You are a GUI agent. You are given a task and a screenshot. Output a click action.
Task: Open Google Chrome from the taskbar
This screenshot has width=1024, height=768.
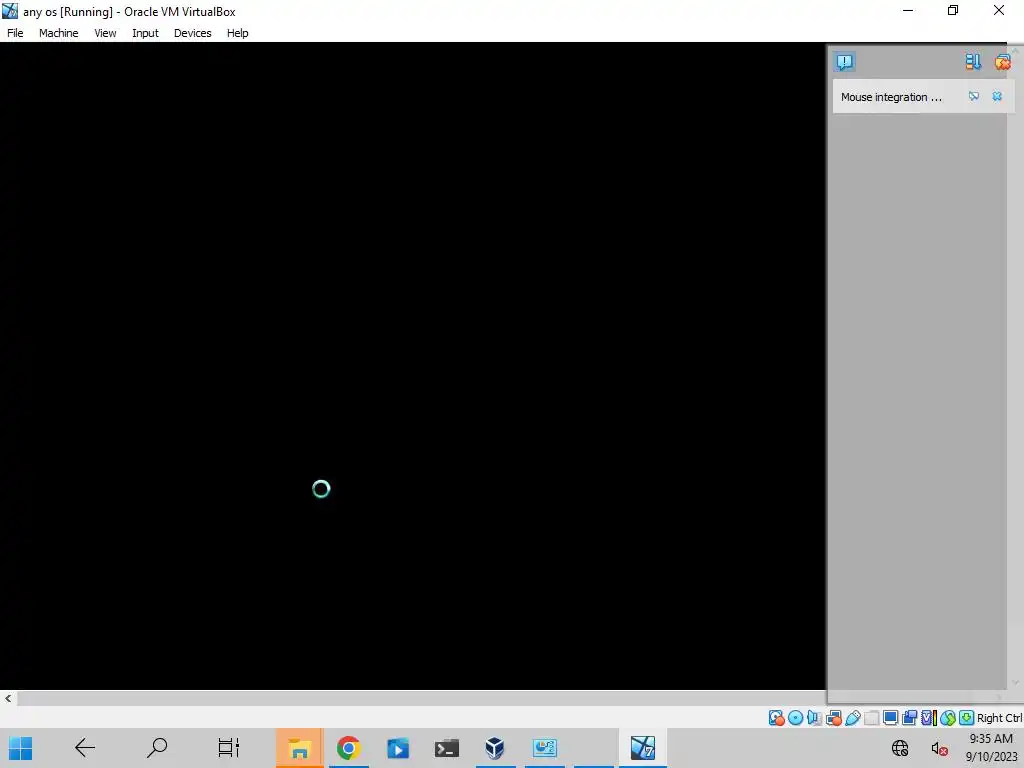349,748
